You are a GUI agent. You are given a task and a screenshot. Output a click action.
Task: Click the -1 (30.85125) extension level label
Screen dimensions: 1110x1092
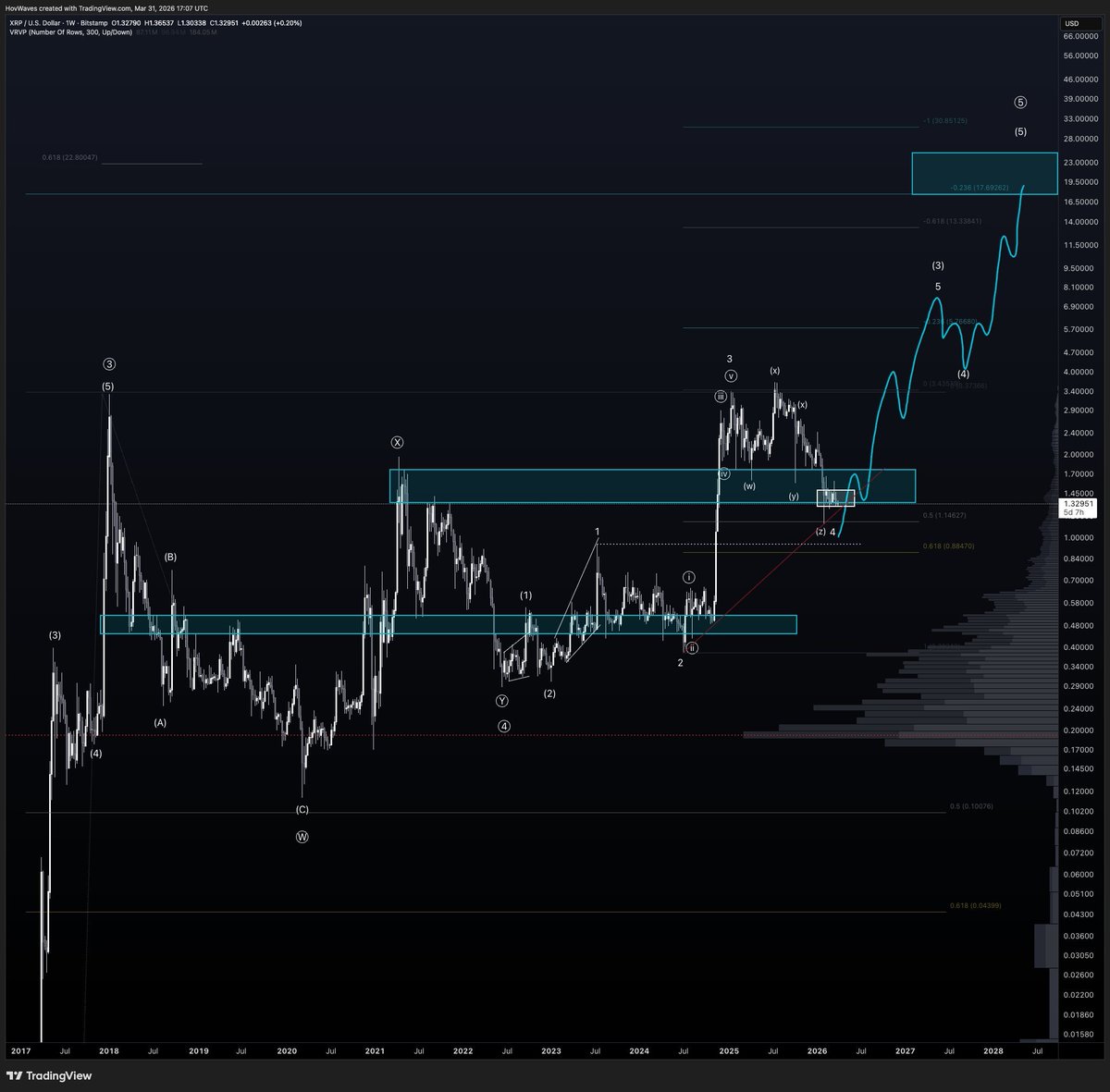click(944, 120)
